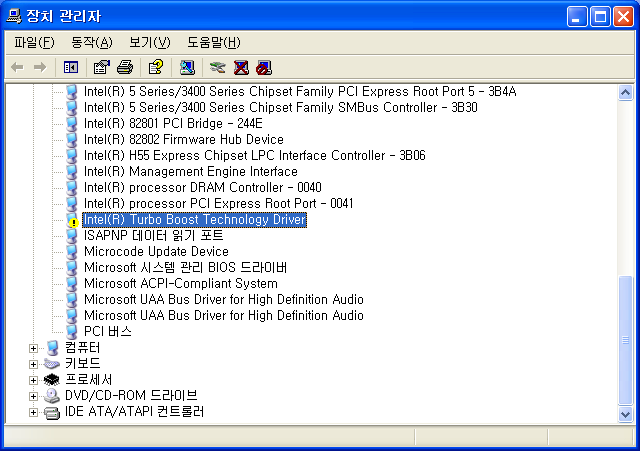Click the Print toolbar icon
Viewport: 640px width, 451px height.
pyautogui.click(x=125, y=67)
